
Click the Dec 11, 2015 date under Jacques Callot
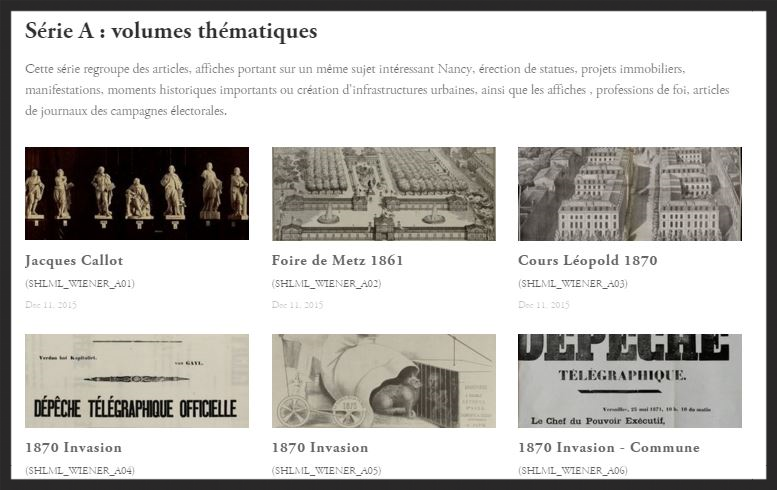(51, 305)
